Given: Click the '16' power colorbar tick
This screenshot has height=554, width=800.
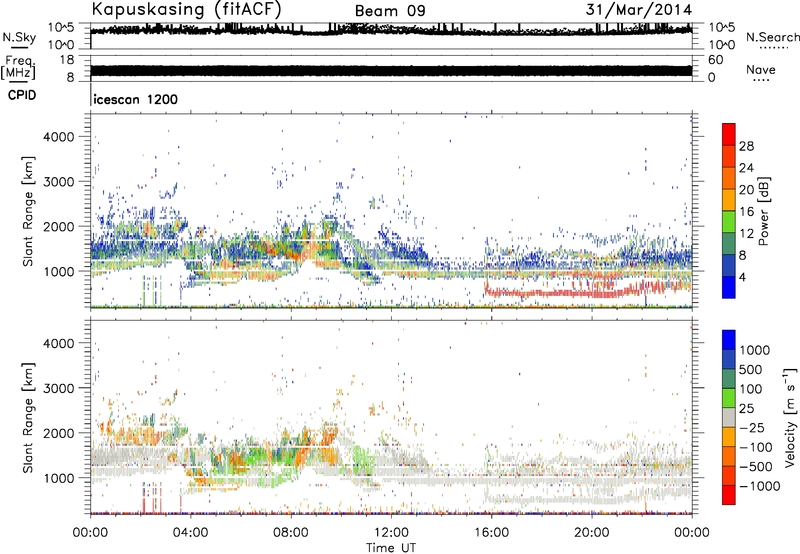Looking at the screenshot, I should (746, 212).
